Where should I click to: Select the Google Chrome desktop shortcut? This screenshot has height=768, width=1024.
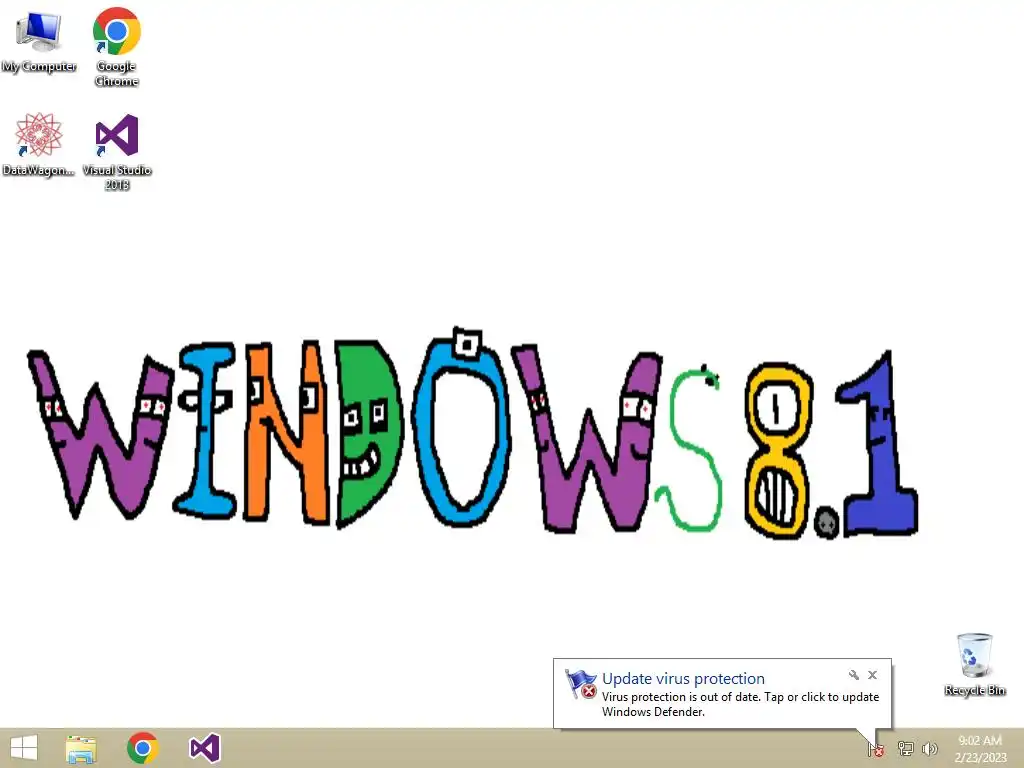click(116, 47)
